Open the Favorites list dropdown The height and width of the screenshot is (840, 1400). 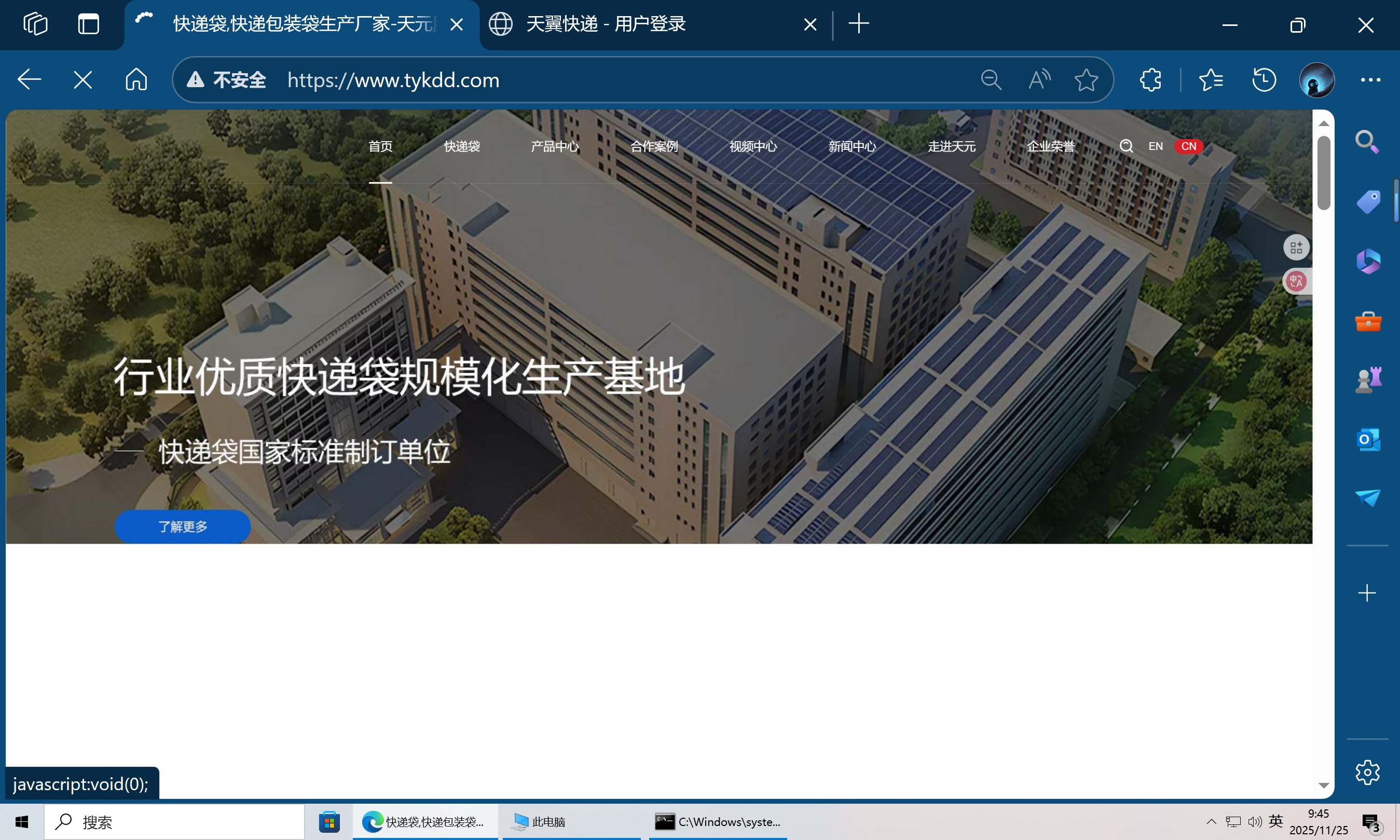[x=1211, y=80]
